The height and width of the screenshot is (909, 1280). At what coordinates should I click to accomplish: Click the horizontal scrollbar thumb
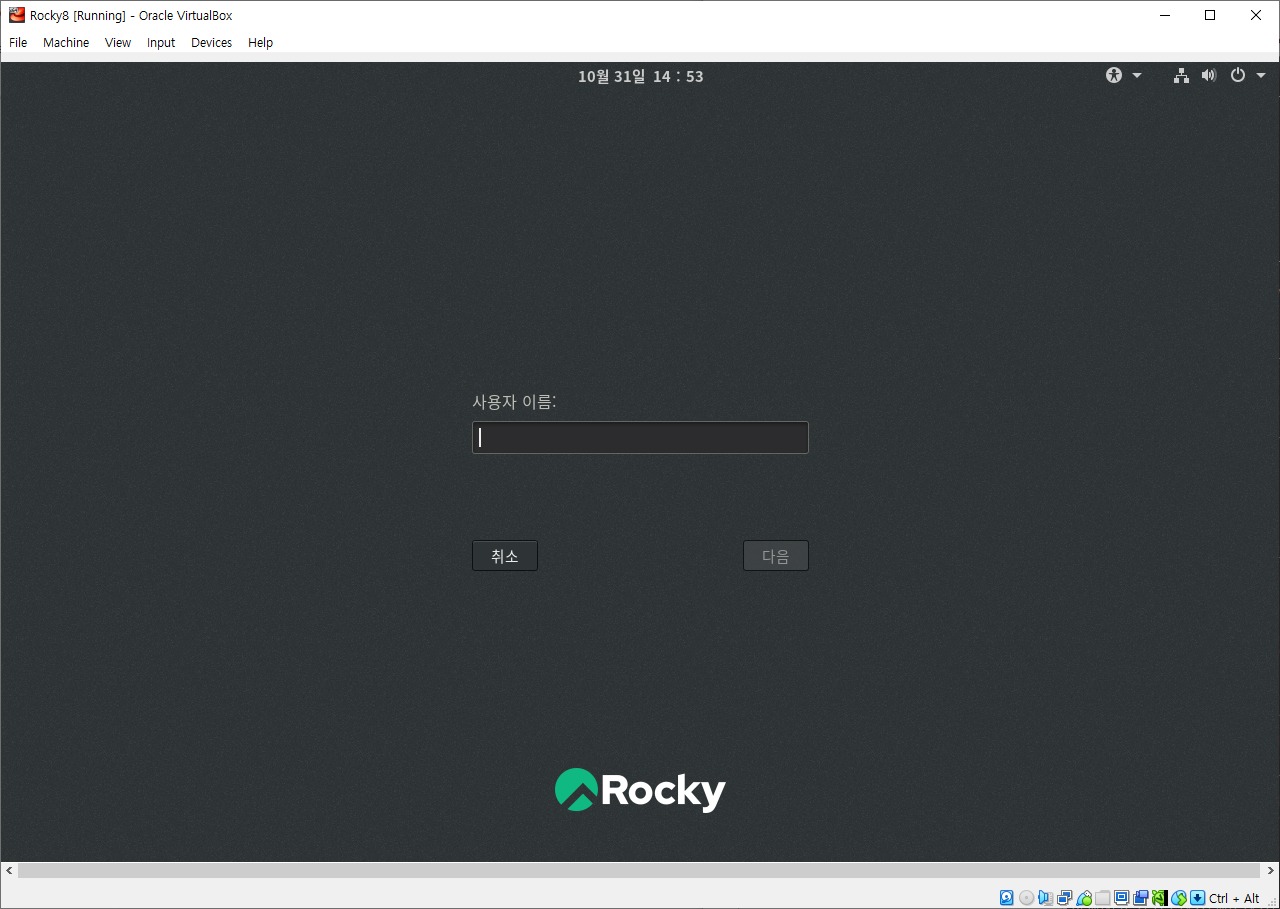pyautogui.click(x=640, y=871)
